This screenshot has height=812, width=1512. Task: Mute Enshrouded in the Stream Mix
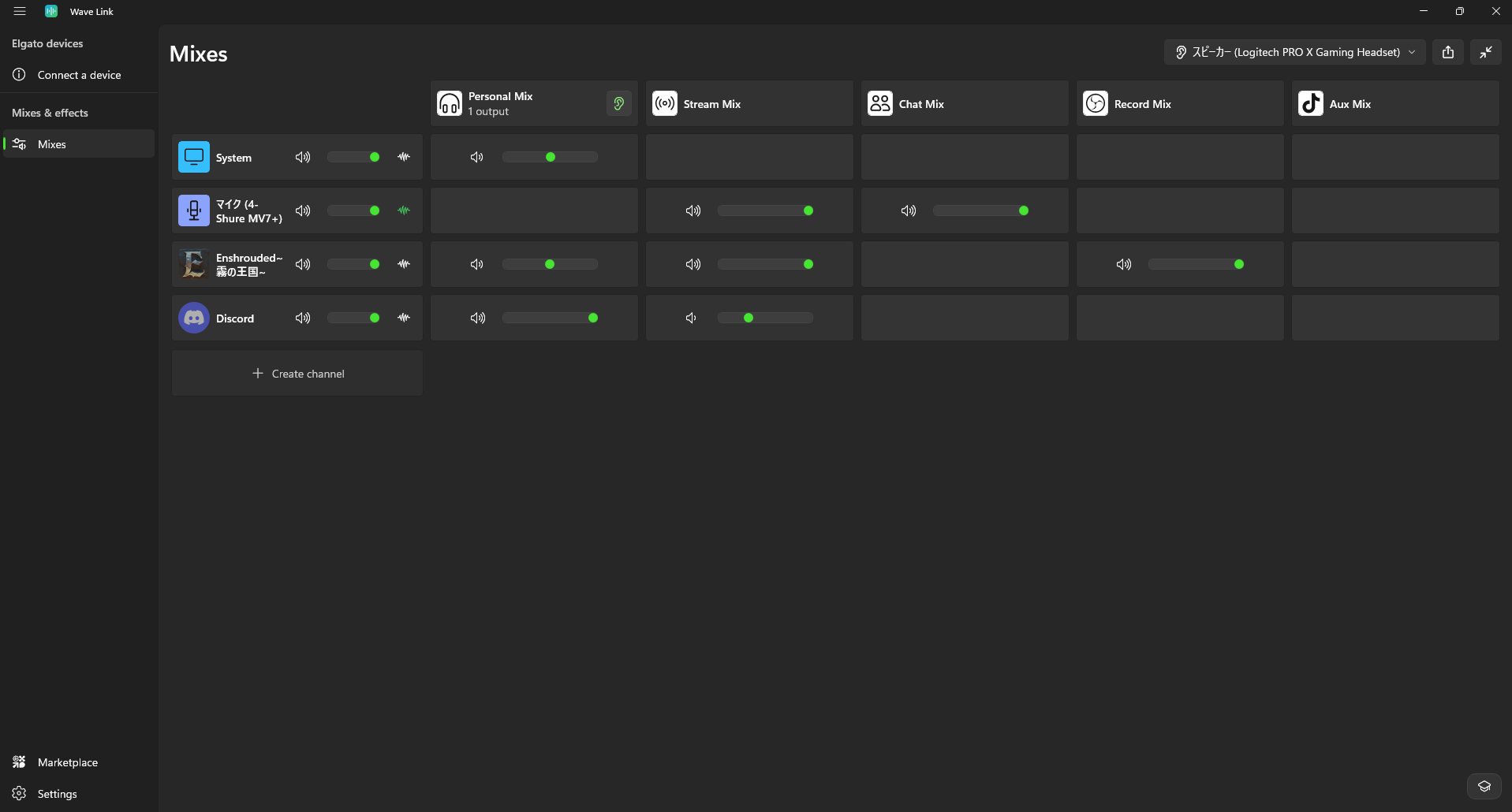coord(693,264)
